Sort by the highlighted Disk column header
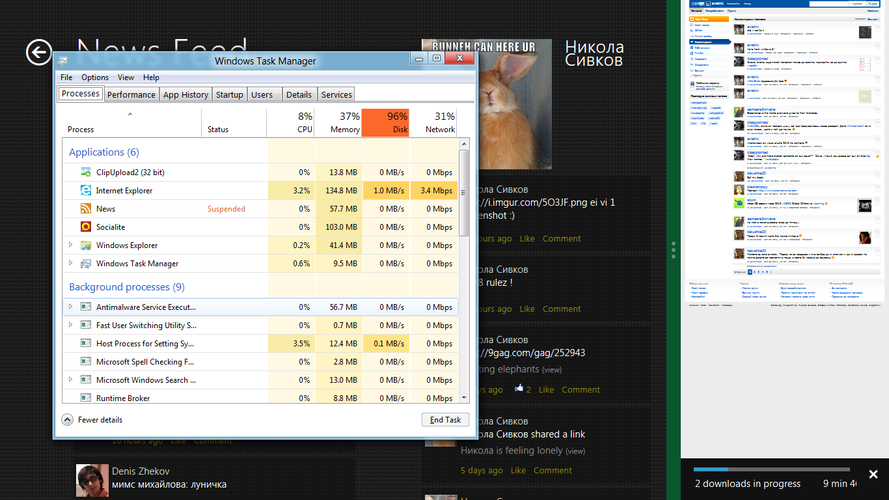 386,122
